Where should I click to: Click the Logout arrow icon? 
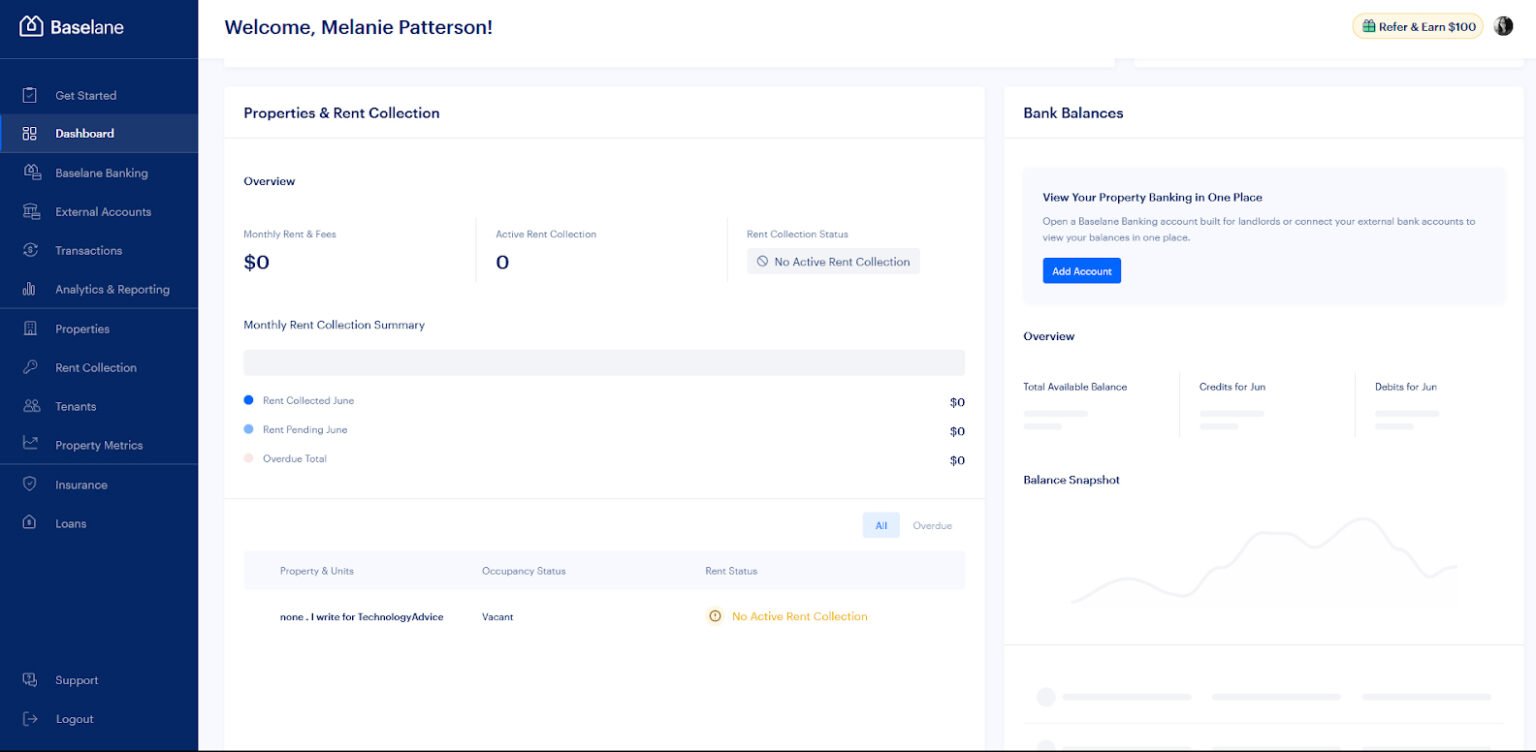point(30,719)
